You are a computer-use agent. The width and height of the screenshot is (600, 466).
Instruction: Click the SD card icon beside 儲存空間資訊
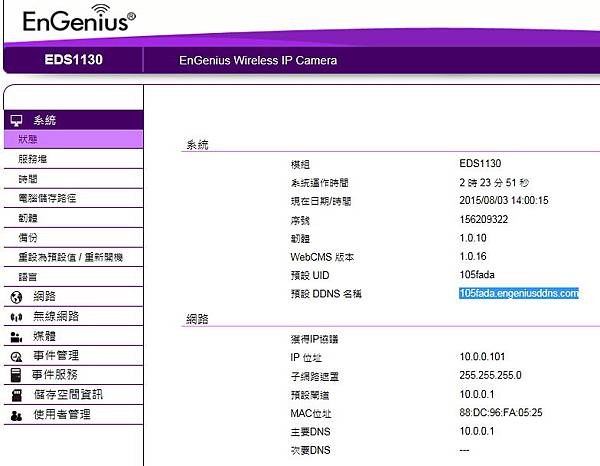click(x=16, y=395)
